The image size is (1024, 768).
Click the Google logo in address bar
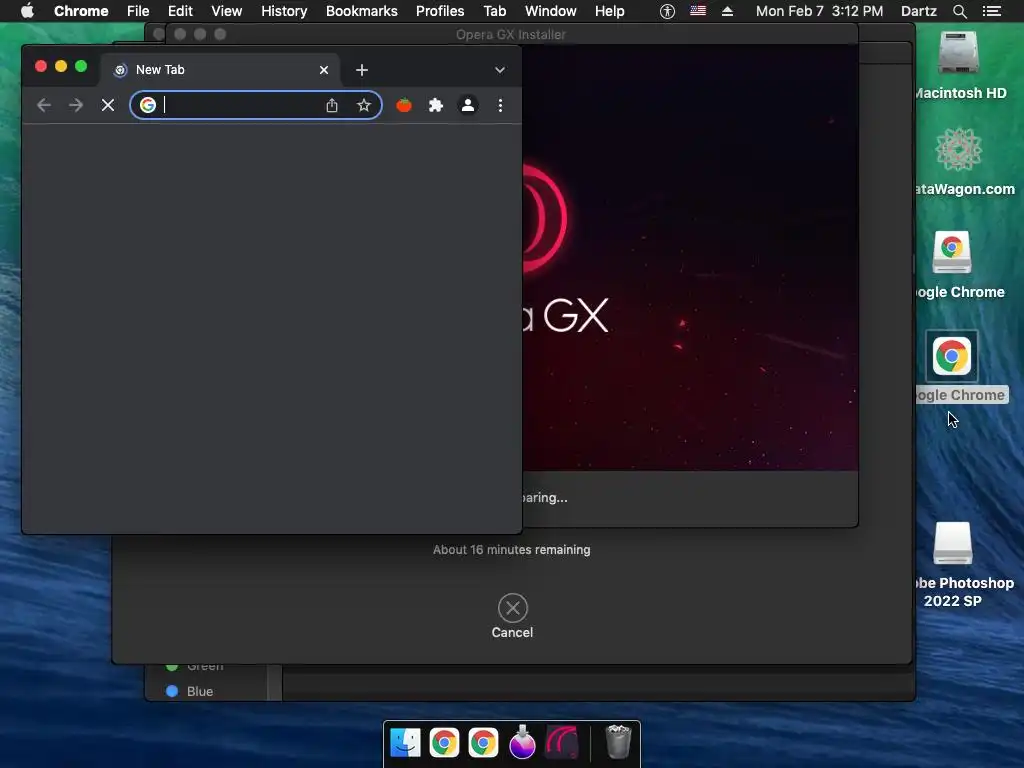pyautogui.click(x=148, y=104)
